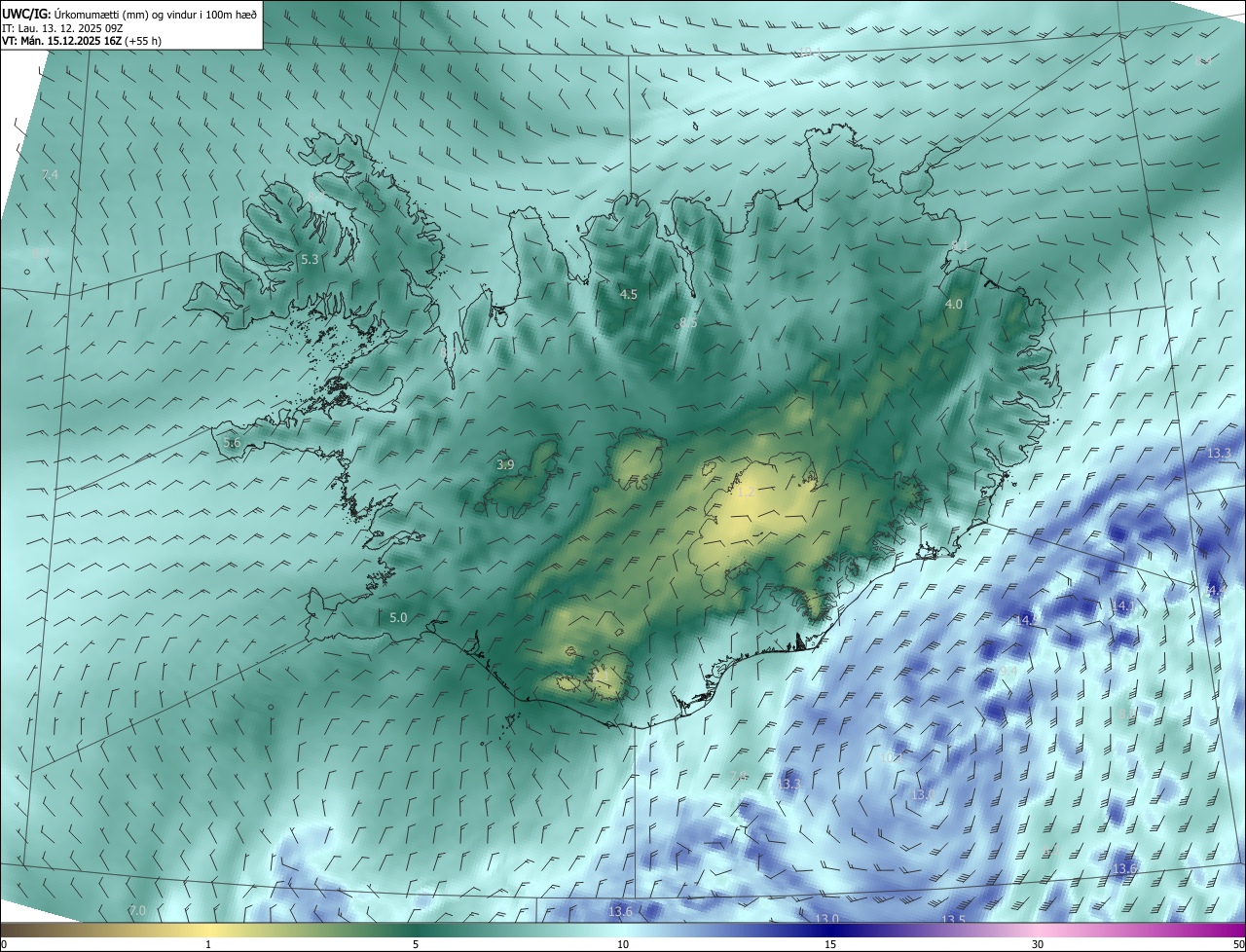Image resolution: width=1246 pixels, height=952 pixels.
Task: Click the 7.0 value label on the map
Action: (x=137, y=910)
